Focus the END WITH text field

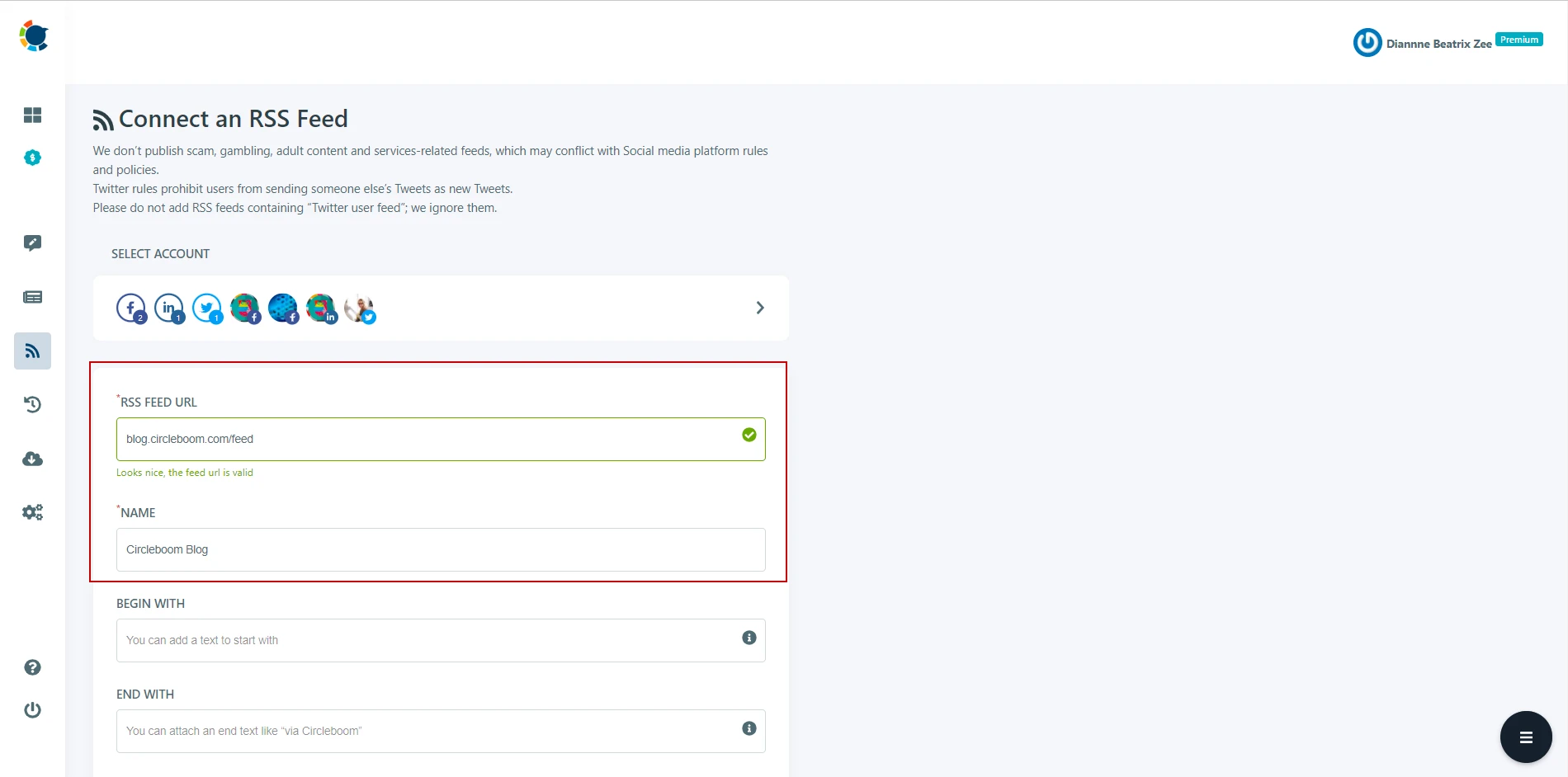click(x=441, y=731)
